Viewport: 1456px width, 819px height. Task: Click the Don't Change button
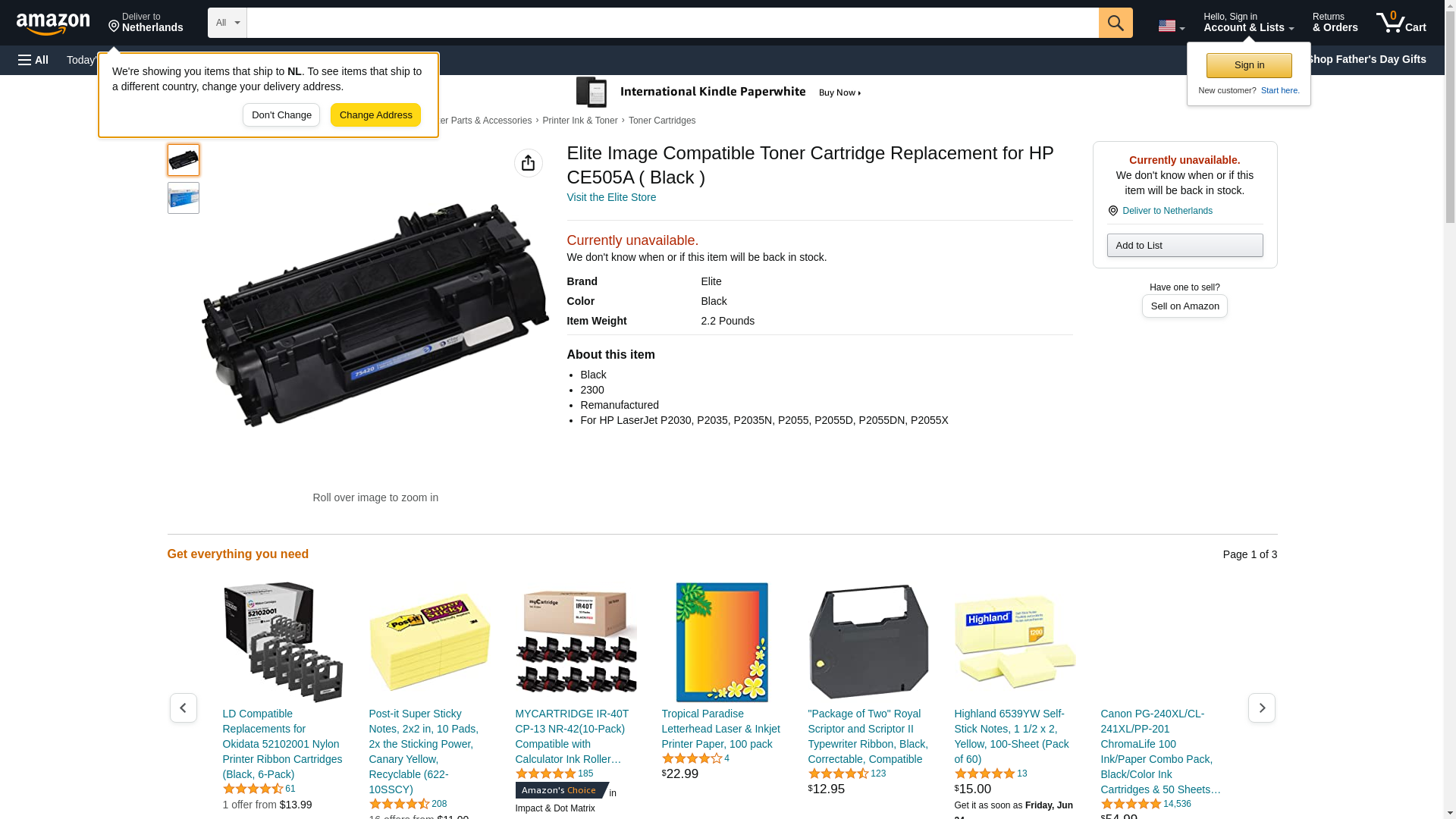[281, 115]
